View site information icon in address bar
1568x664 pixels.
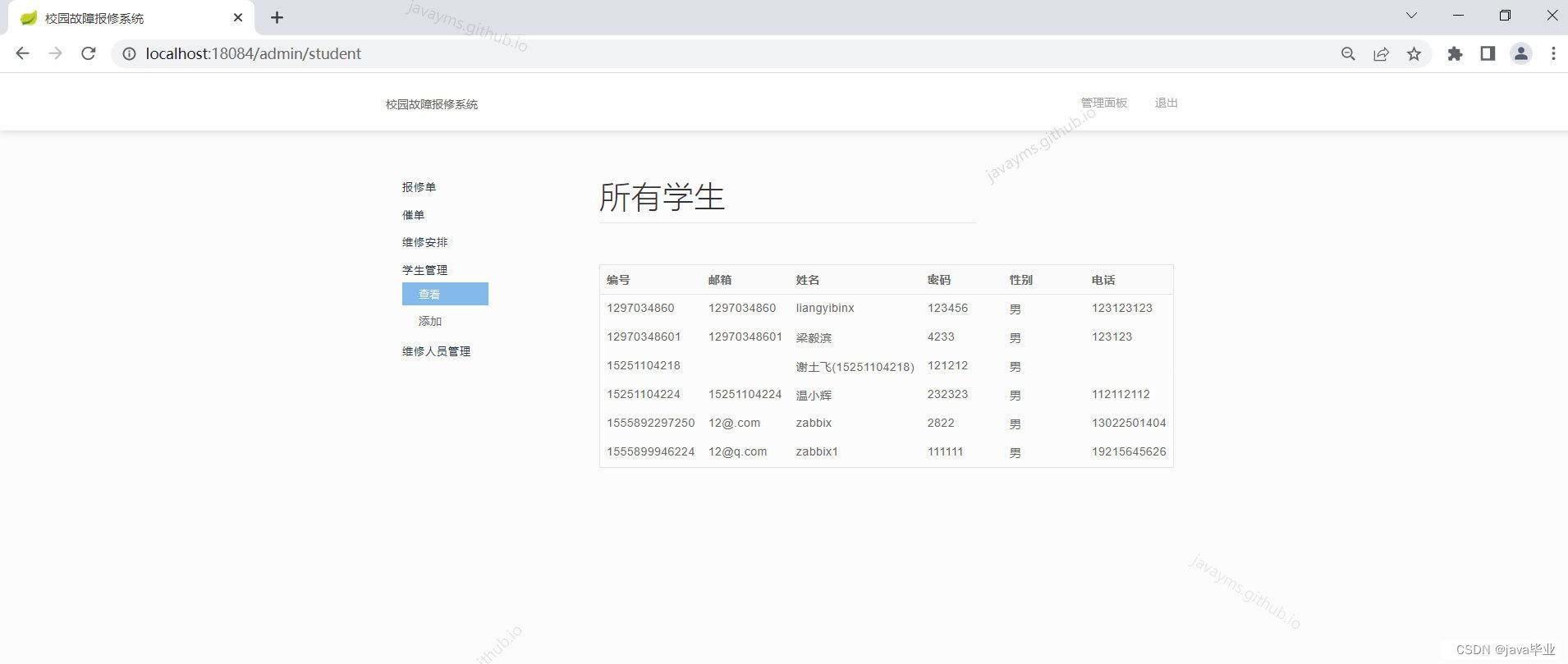[129, 53]
